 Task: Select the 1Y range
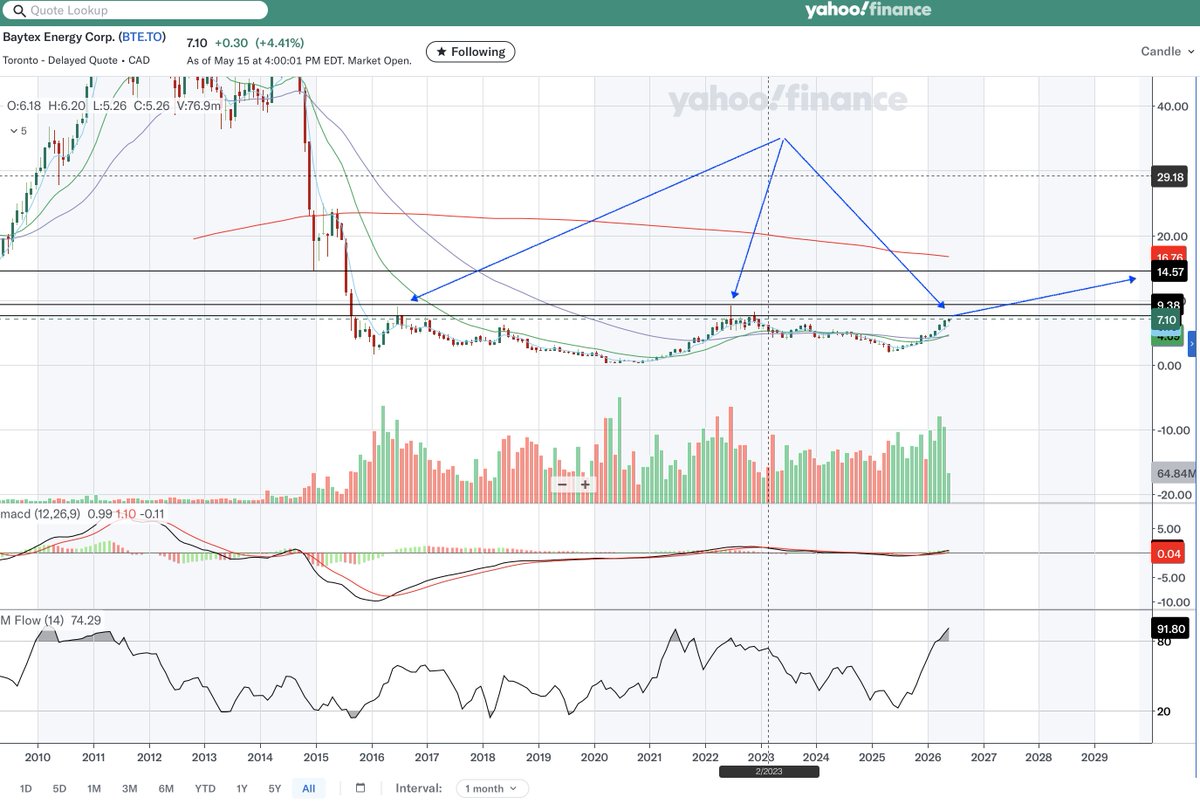click(242, 788)
